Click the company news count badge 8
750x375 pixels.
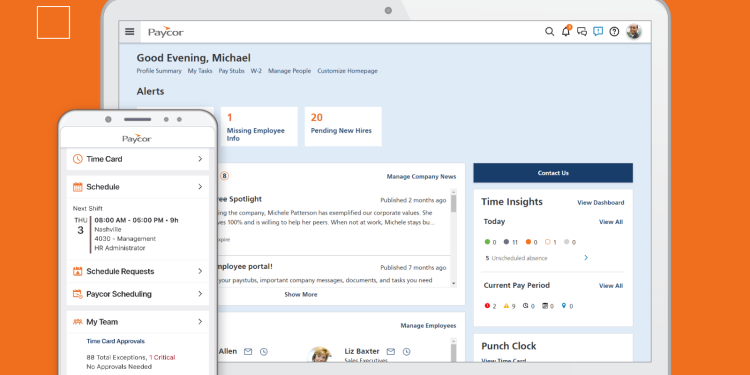(x=224, y=176)
